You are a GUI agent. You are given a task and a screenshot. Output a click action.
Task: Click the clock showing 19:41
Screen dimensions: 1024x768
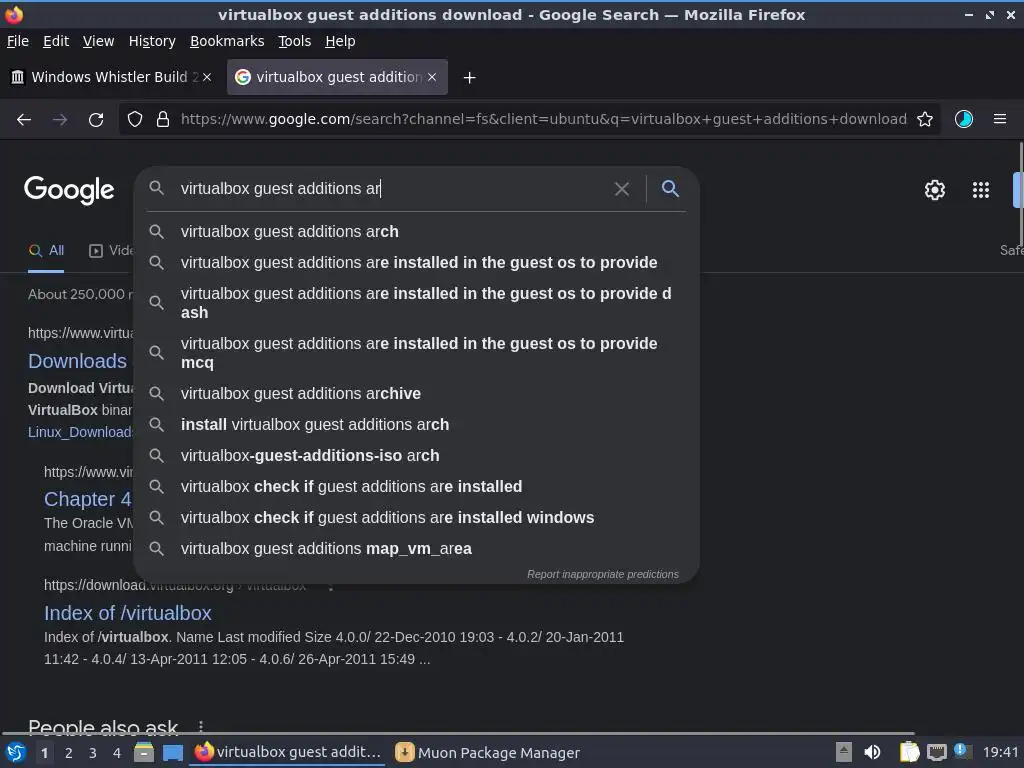(1000, 752)
